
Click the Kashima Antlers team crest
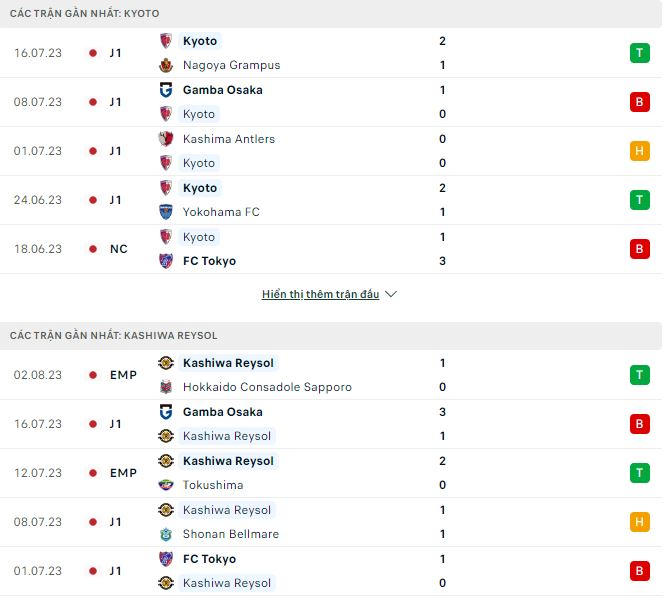(x=166, y=139)
